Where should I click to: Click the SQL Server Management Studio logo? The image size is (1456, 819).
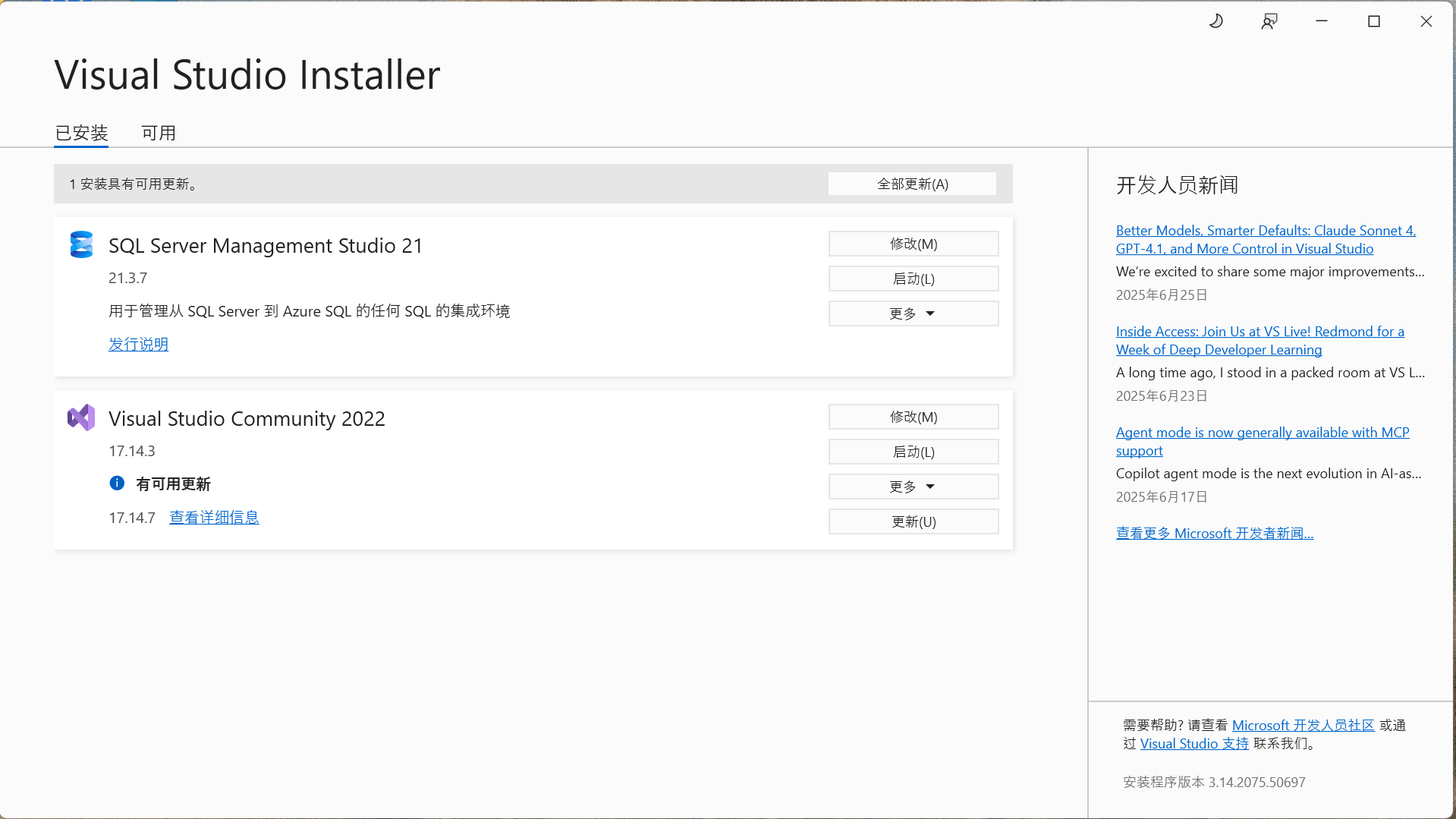click(x=81, y=244)
